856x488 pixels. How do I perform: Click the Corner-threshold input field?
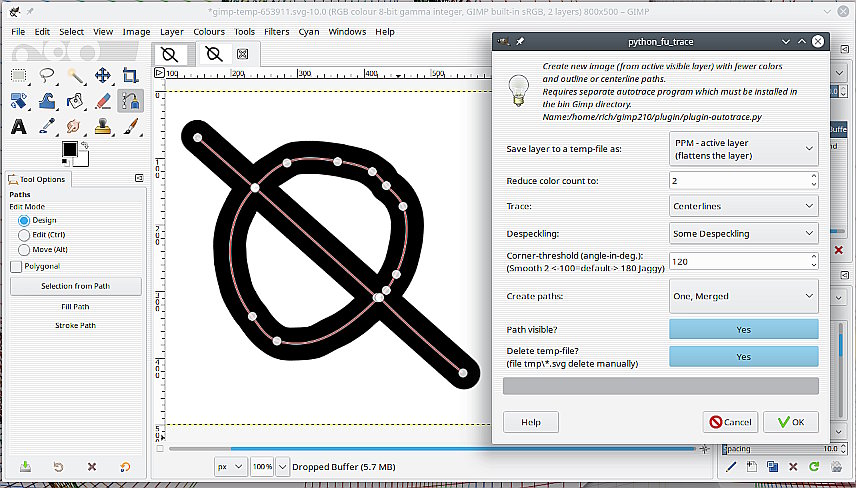coord(737,261)
